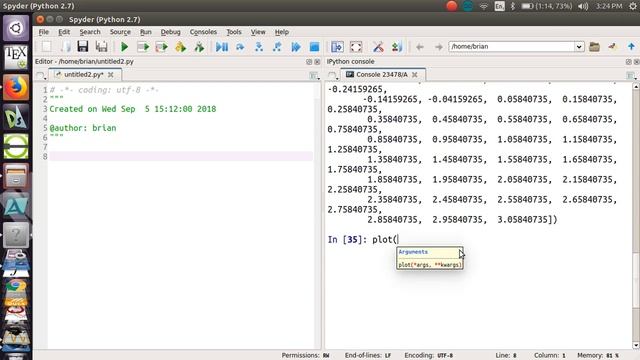Open the working directory dropdown

pyautogui.click(x=579, y=47)
